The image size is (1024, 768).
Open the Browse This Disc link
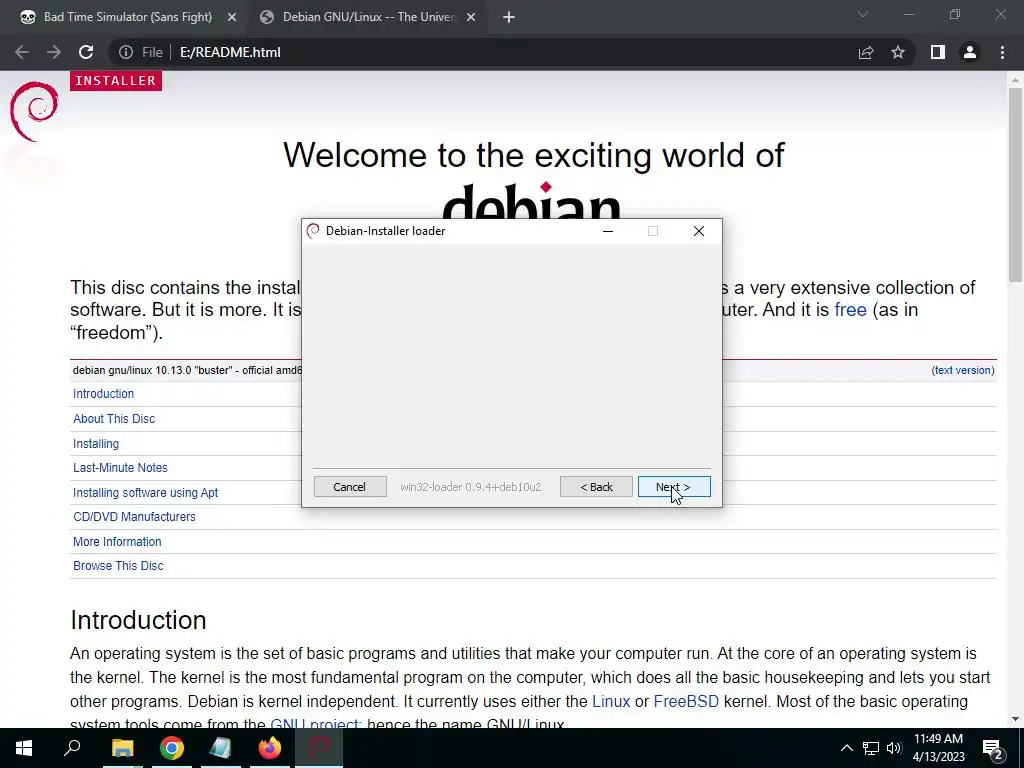[x=118, y=566]
